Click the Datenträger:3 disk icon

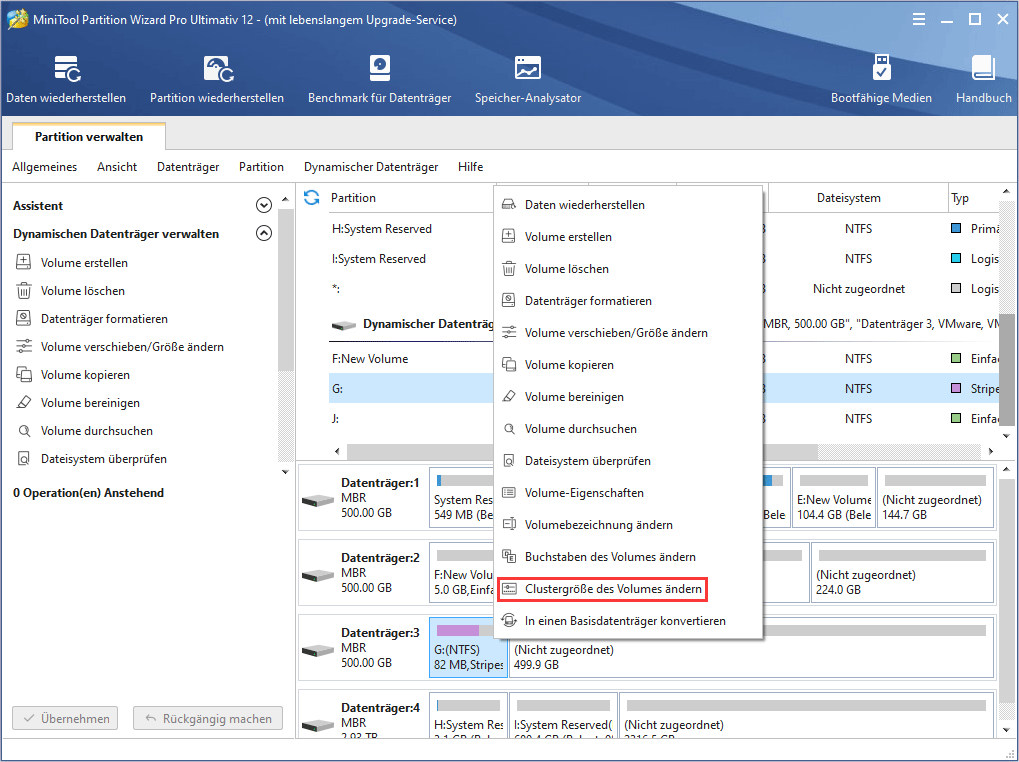(318, 650)
